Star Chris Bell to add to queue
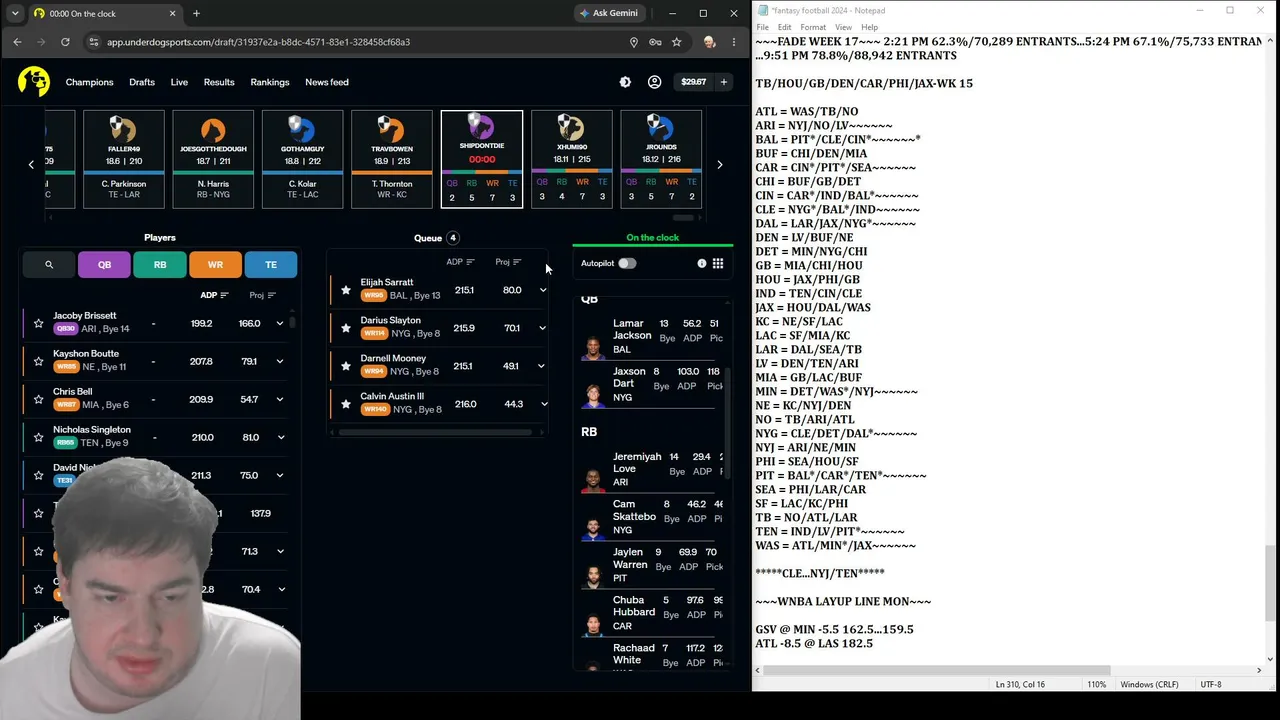Image resolution: width=1280 pixels, height=720 pixels. 38,399
